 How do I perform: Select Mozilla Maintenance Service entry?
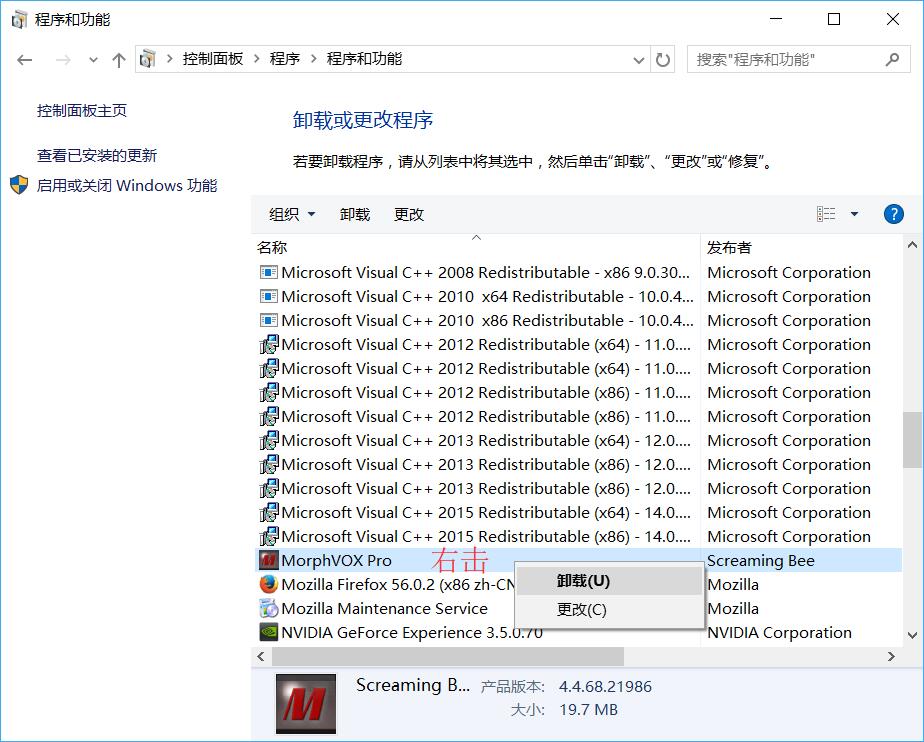(384, 608)
